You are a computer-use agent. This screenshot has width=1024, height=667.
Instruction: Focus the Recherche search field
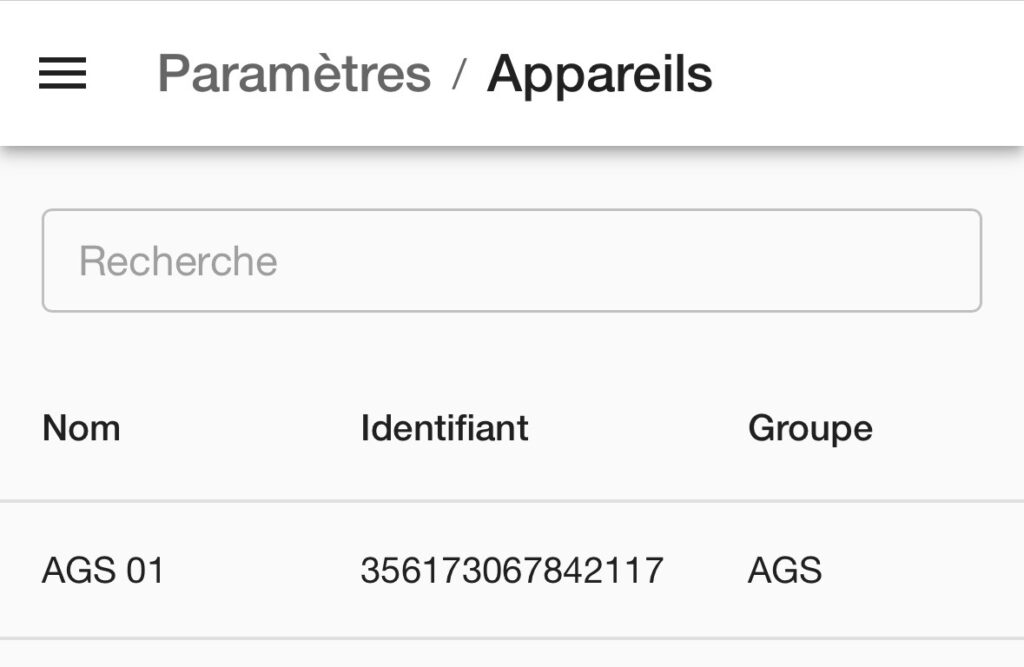tap(511, 261)
